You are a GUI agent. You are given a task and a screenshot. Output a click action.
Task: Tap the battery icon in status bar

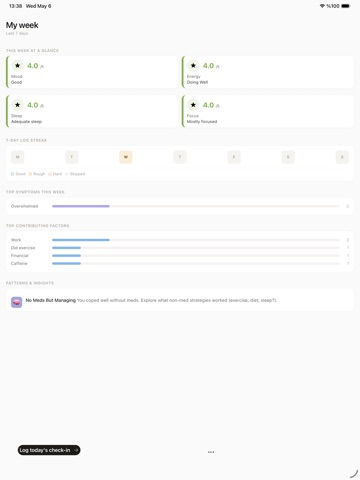tap(345, 6)
